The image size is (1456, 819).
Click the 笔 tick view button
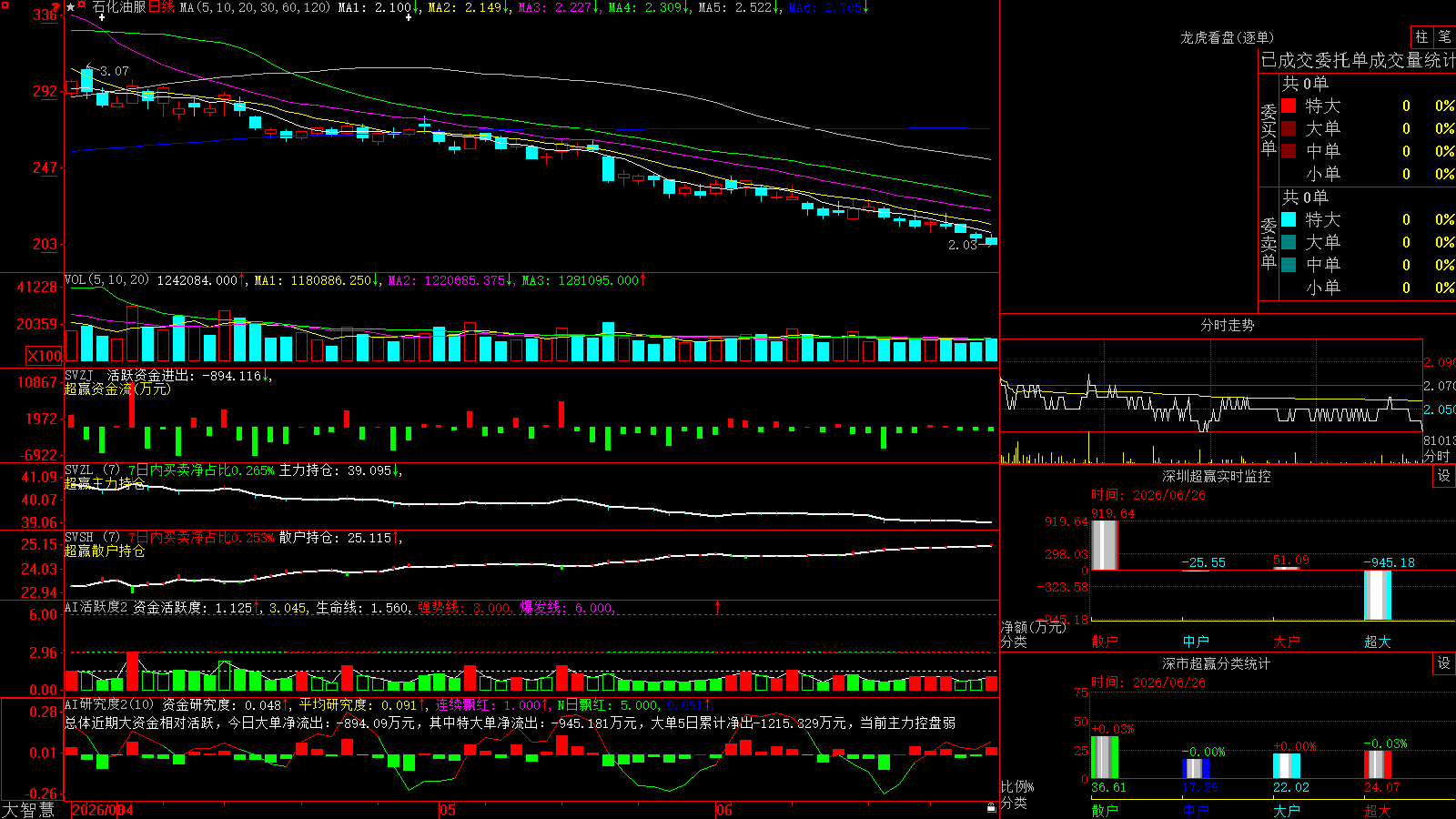[x=1444, y=37]
